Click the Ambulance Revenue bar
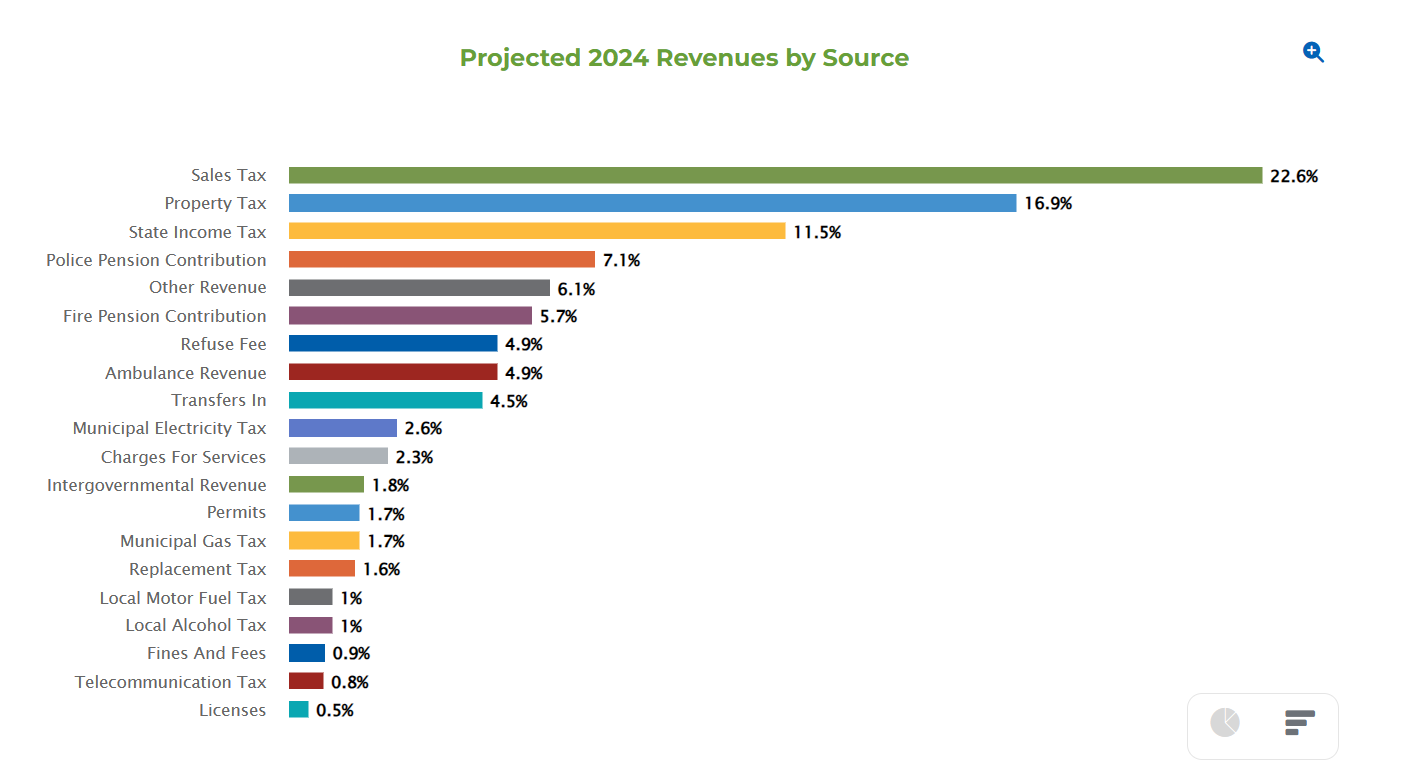 [393, 372]
